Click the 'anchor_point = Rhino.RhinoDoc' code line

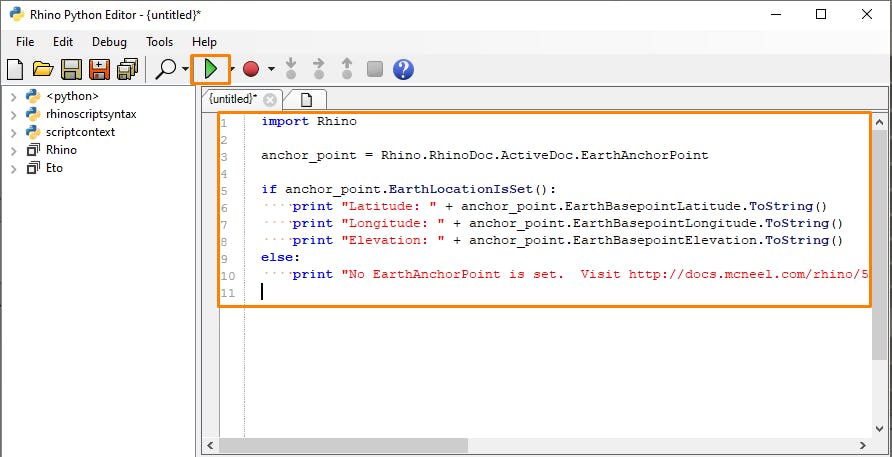[x=485, y=155]
